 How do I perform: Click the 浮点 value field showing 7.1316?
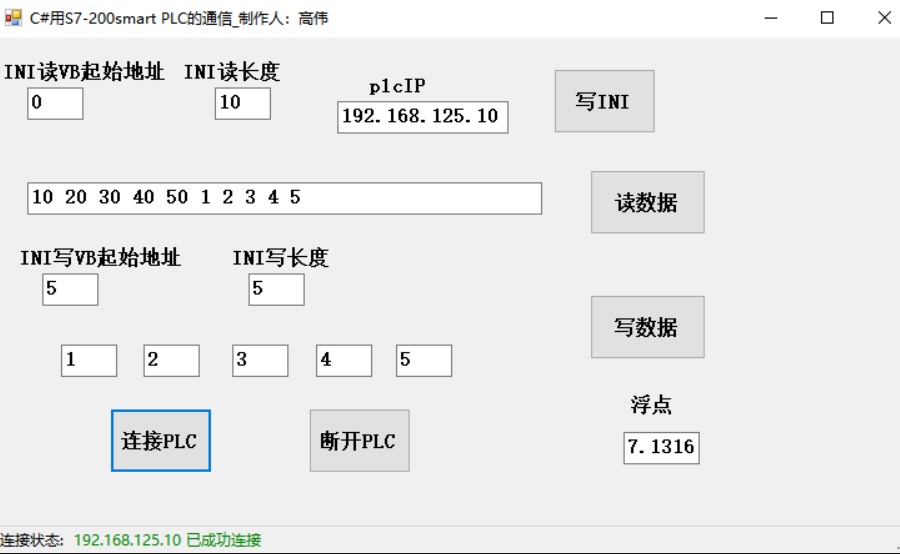661,447
